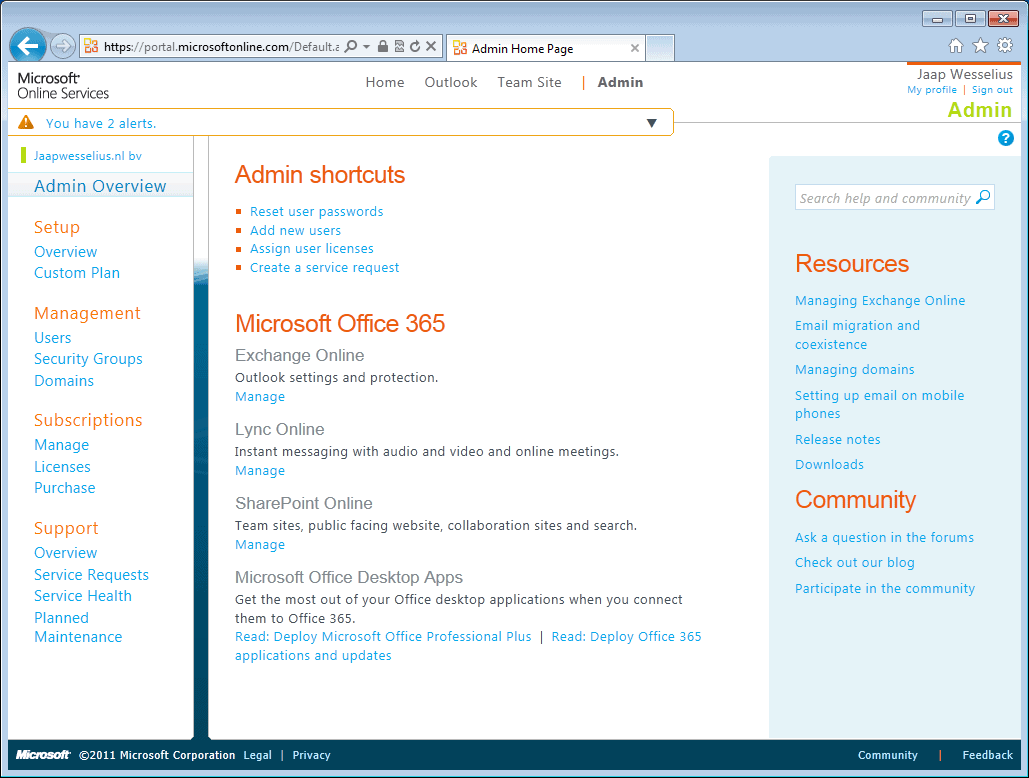Select Admin Overview in sidebar
This screenshot has width=1029, height=778.
(x=100, y=186)
